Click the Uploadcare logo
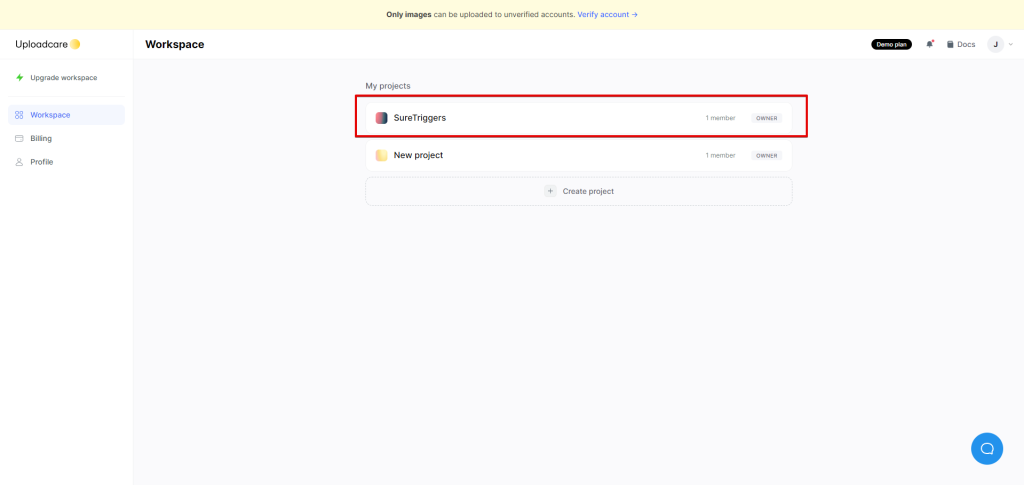The image size is (1024, 485). point(47,44)
